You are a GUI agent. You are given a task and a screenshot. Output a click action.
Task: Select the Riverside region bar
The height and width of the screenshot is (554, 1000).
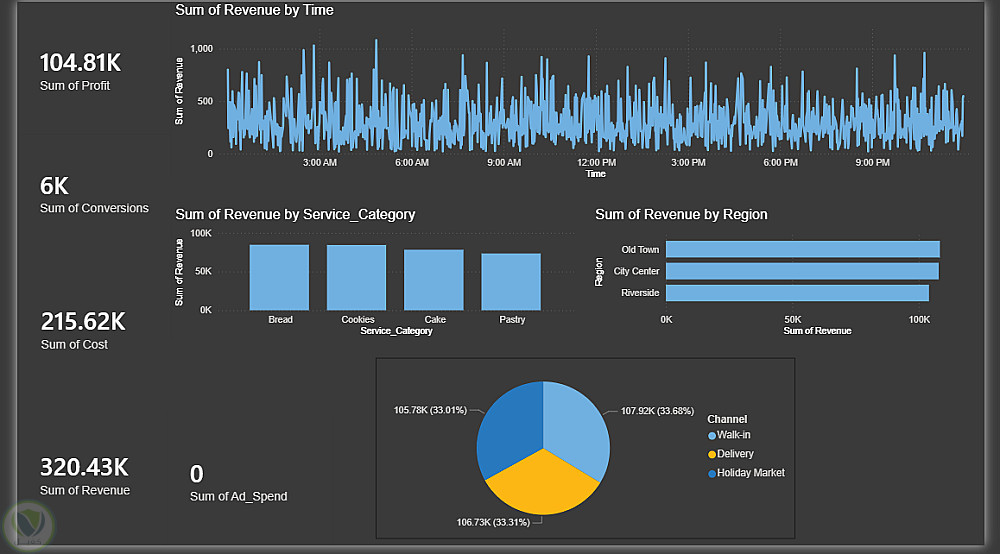point(797,293)
